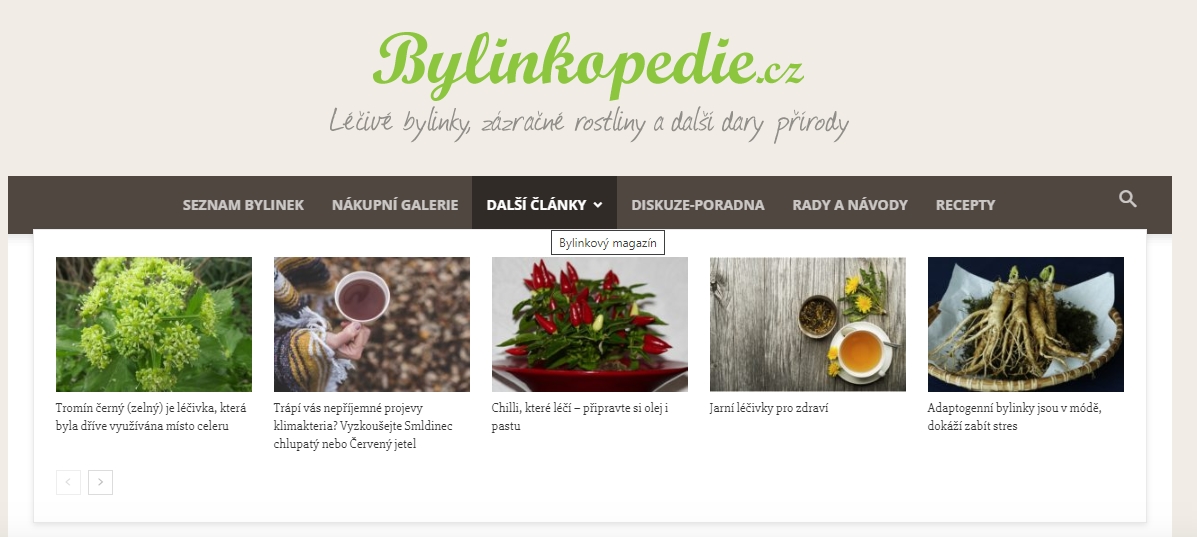
Task: Open Seznam bylinek menu item
Action: click(x=243, y=205)
